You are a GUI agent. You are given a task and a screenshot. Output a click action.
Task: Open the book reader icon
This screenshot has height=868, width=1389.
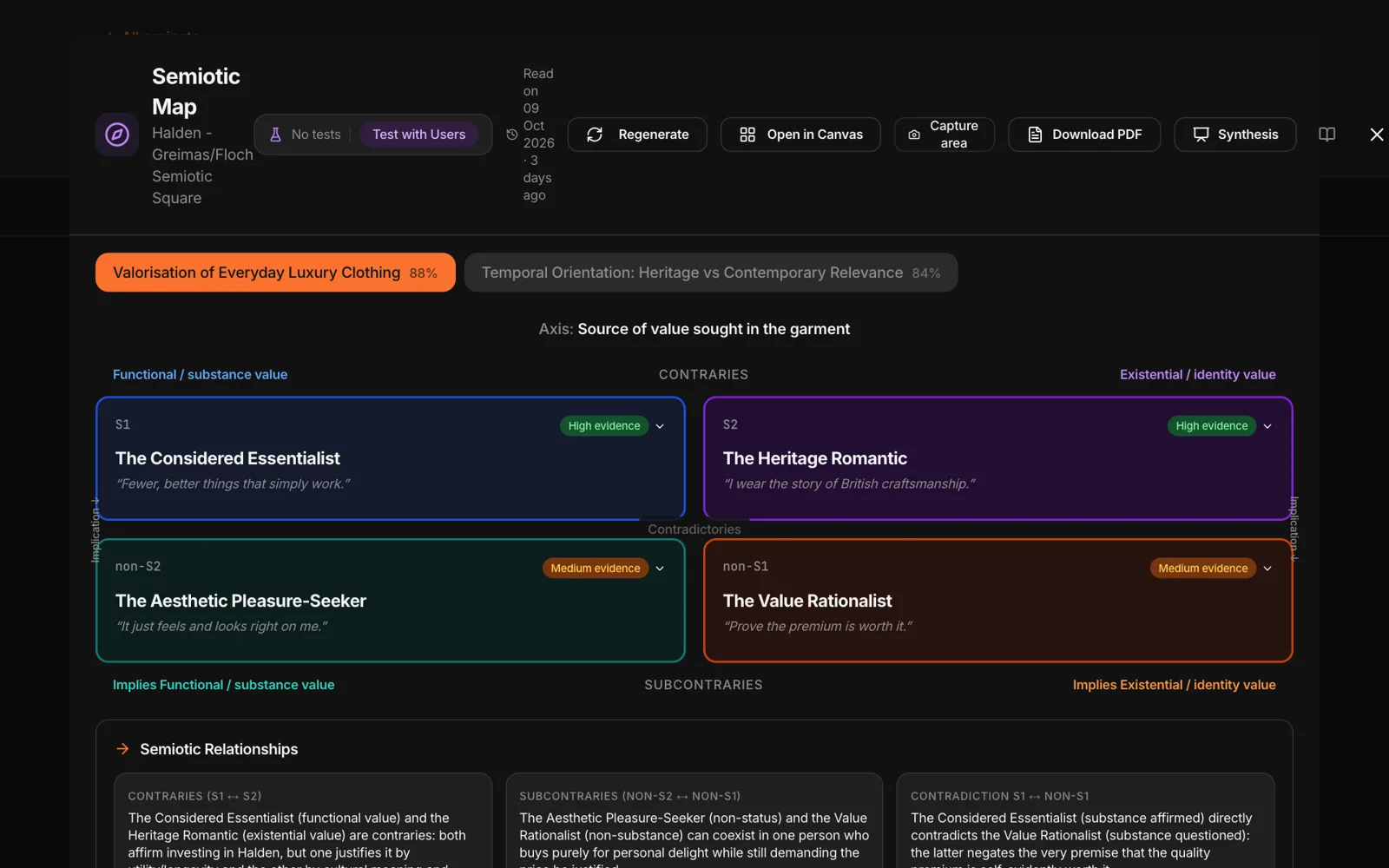click(1327, 135)
